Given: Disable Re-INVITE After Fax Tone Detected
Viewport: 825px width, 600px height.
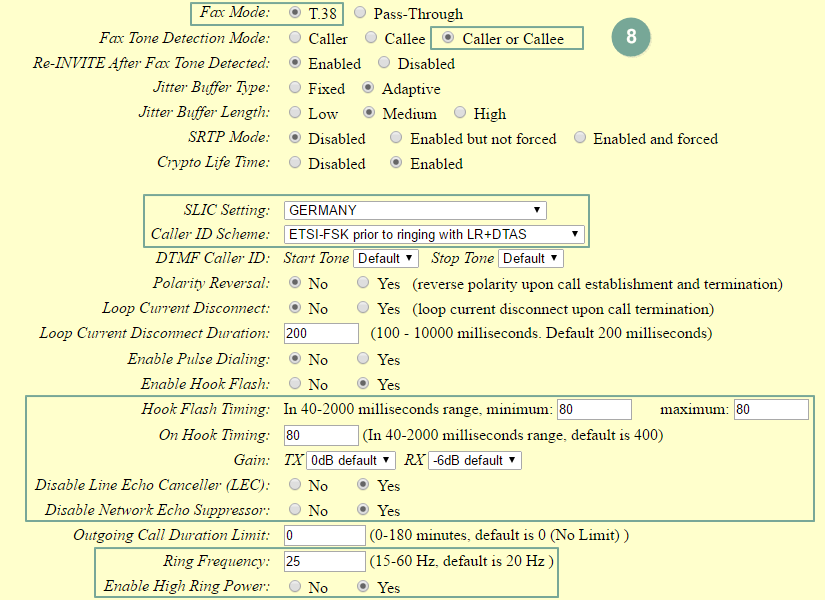Looking at the screenshot, I should click(384, 64).
